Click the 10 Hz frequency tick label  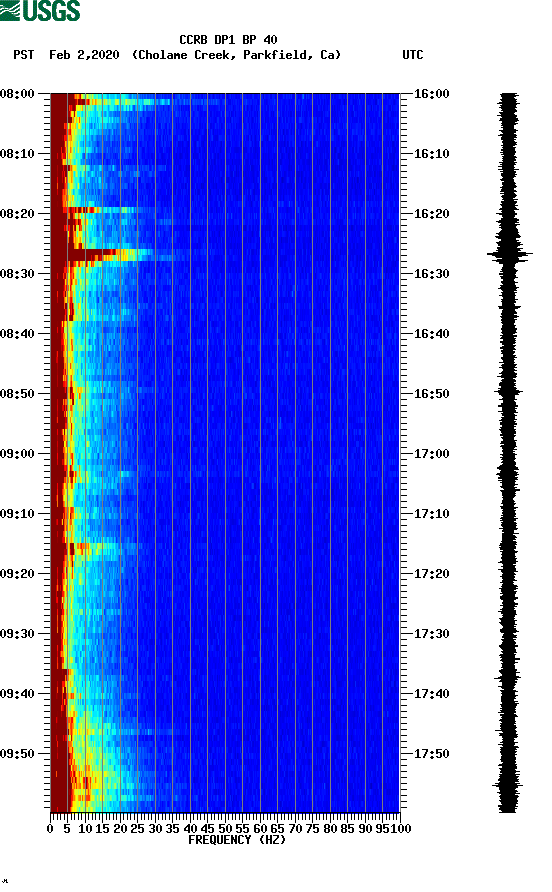(85, 829)
